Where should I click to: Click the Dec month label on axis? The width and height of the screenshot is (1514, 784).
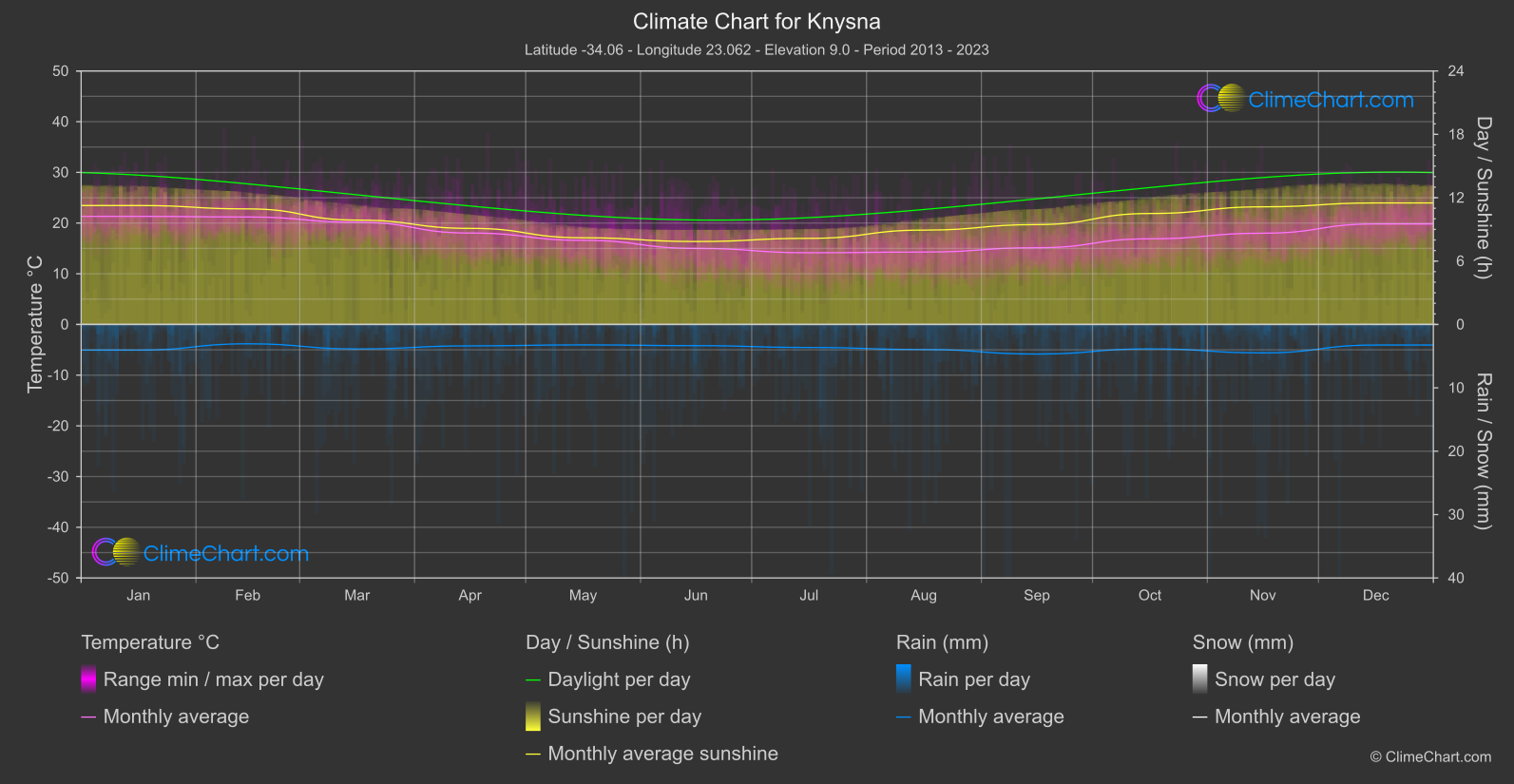coord(1375,595)
